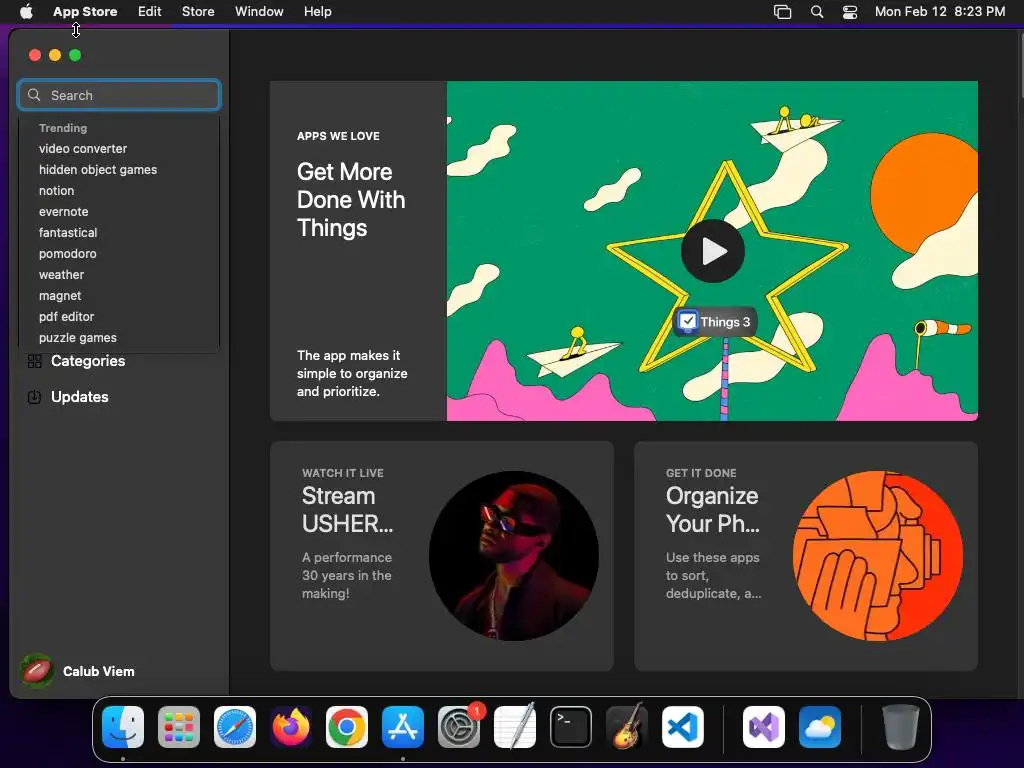Click the orange camera illustration thumbnail
1024x768 pixels.
[878, 556]
